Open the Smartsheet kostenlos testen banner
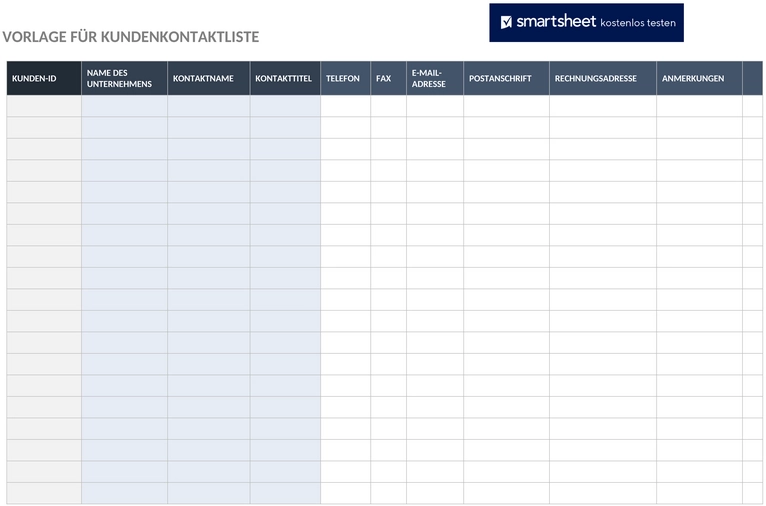 point(586,22)
